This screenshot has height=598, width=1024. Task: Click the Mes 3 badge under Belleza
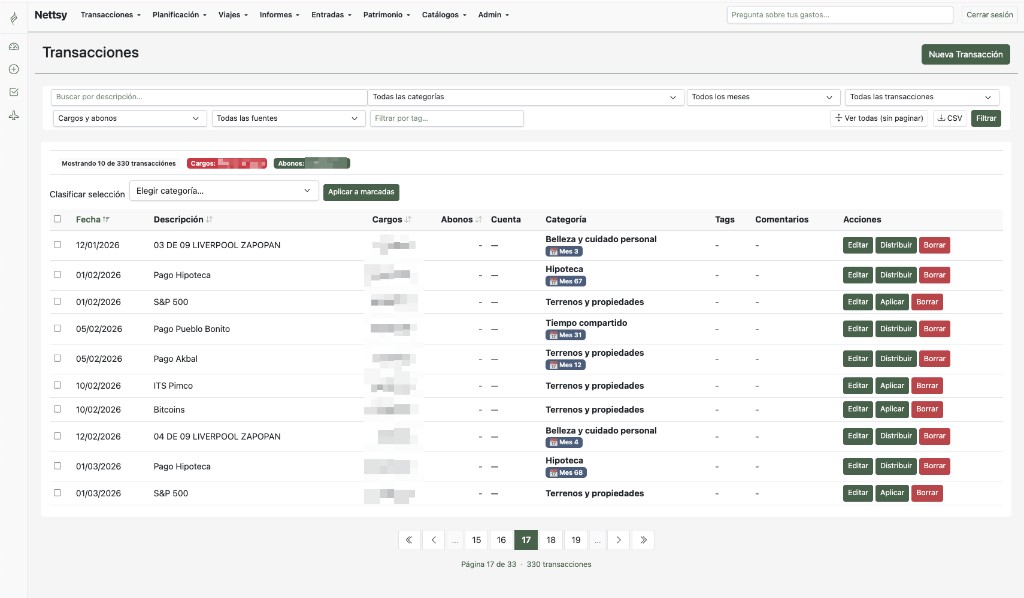(x=564, y=251)
